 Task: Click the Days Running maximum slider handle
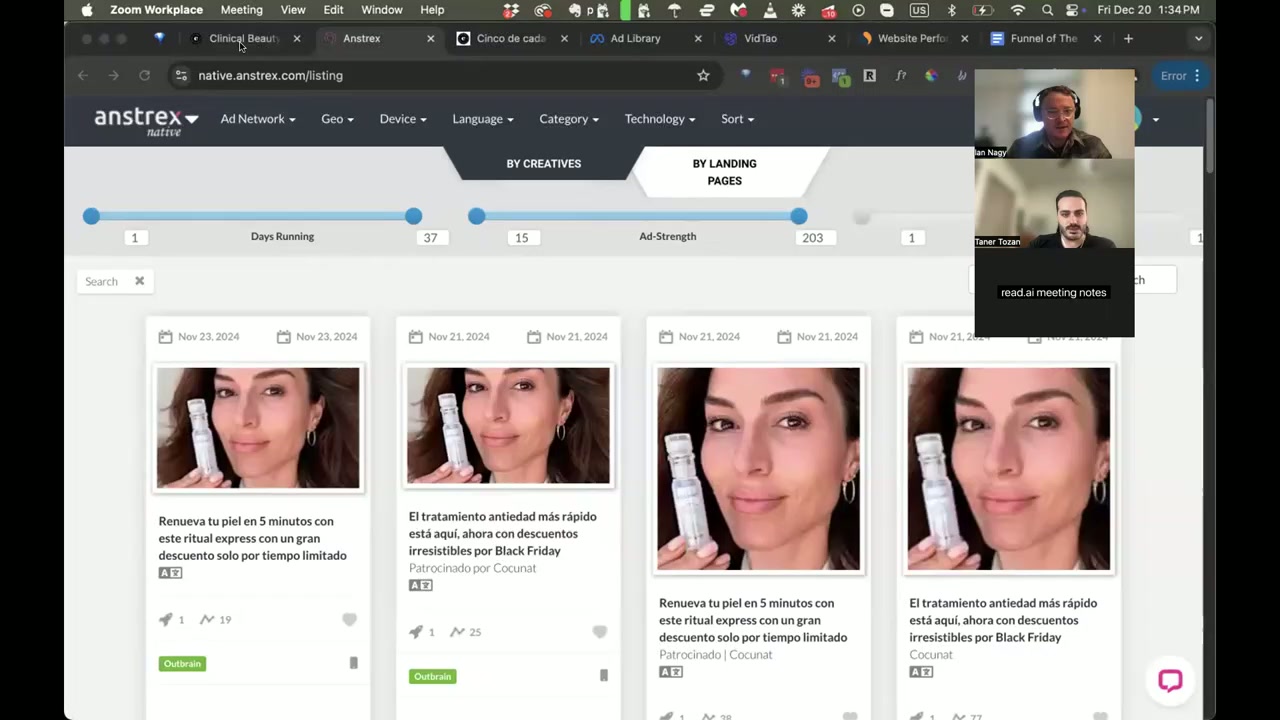tap(413, 216)
